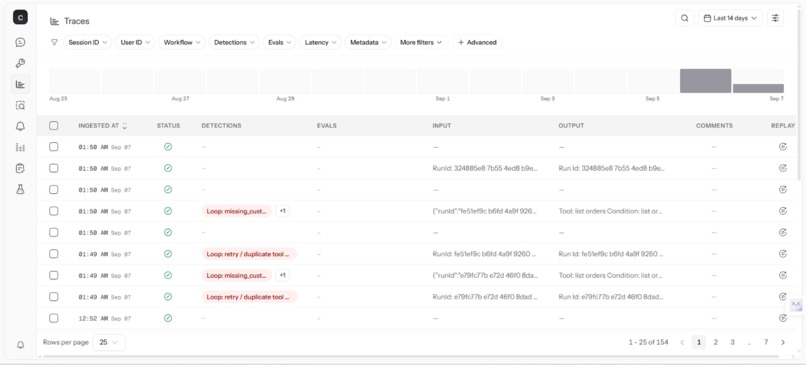This screenshot has width=806, height=365.
Task: Go to page 7
Action: (766, 342)
